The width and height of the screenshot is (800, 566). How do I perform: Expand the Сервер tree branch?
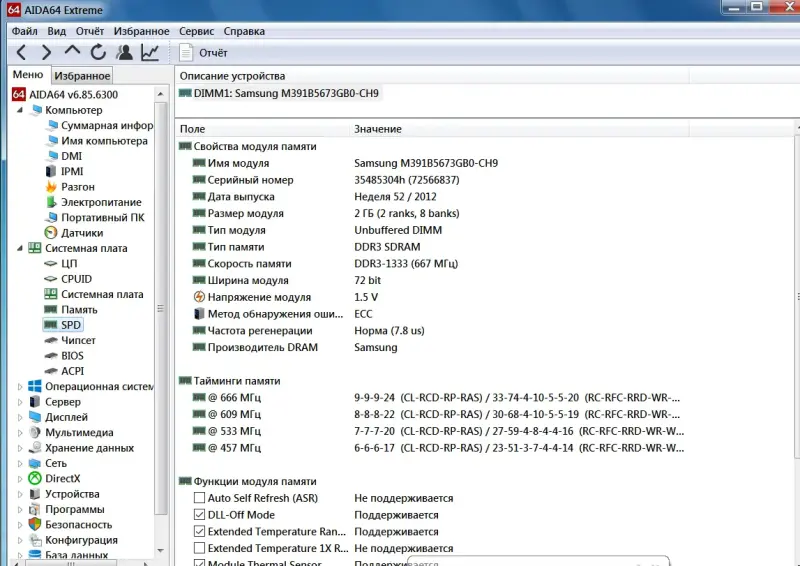[x=20, y=402]
